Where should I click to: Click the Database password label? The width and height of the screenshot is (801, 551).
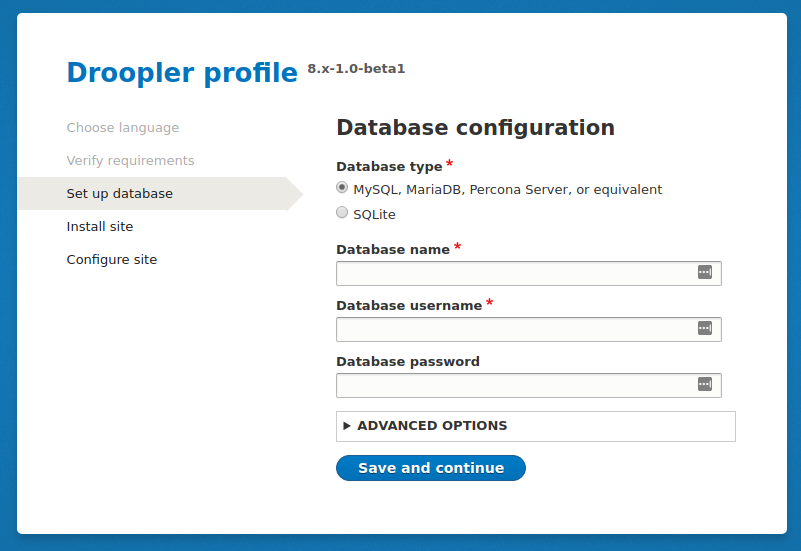tap(408, 362)
